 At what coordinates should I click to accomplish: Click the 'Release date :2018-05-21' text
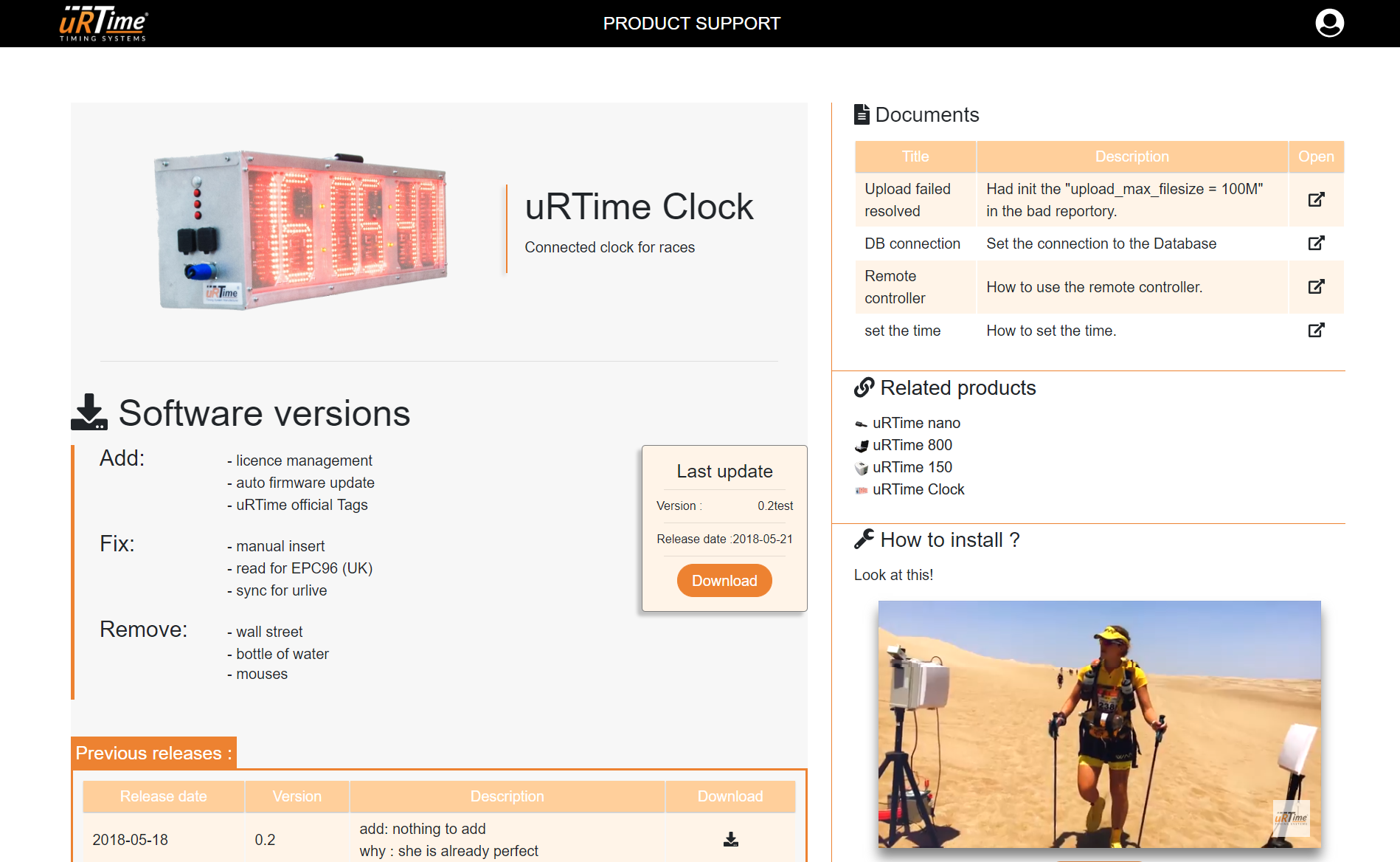pos(724,539)
